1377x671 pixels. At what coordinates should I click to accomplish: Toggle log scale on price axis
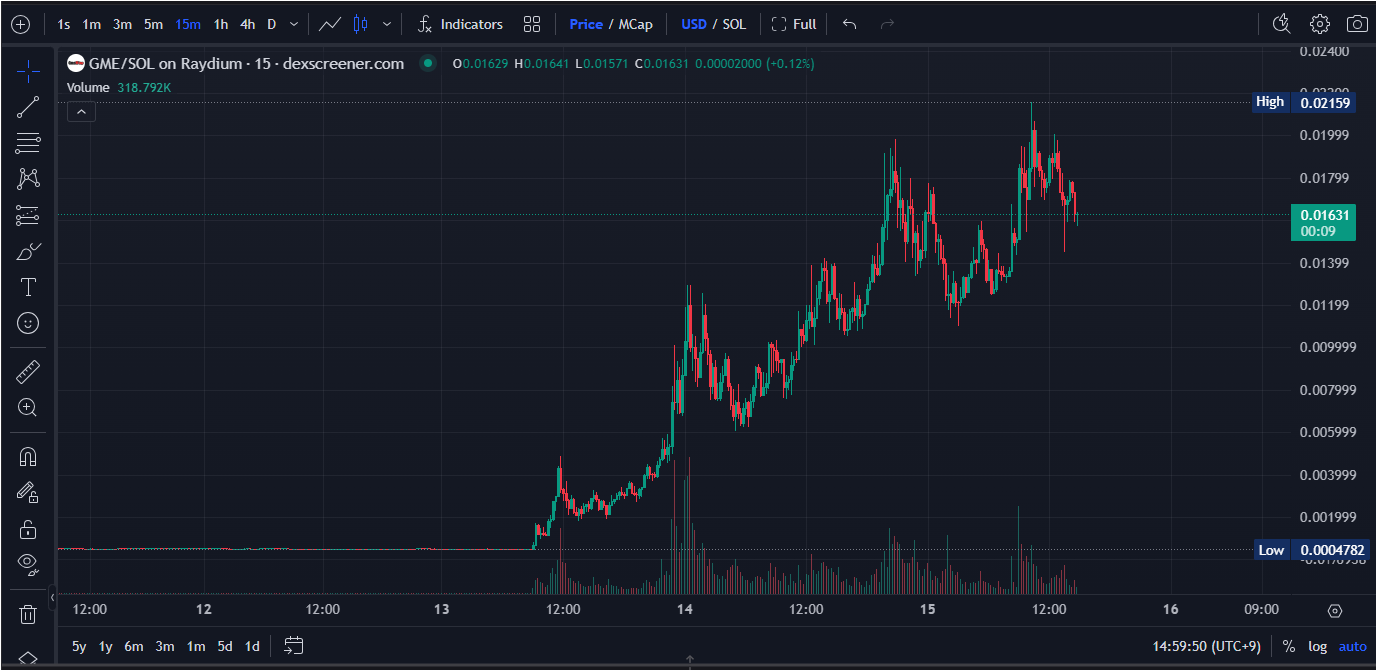(x=1318, y=647)
